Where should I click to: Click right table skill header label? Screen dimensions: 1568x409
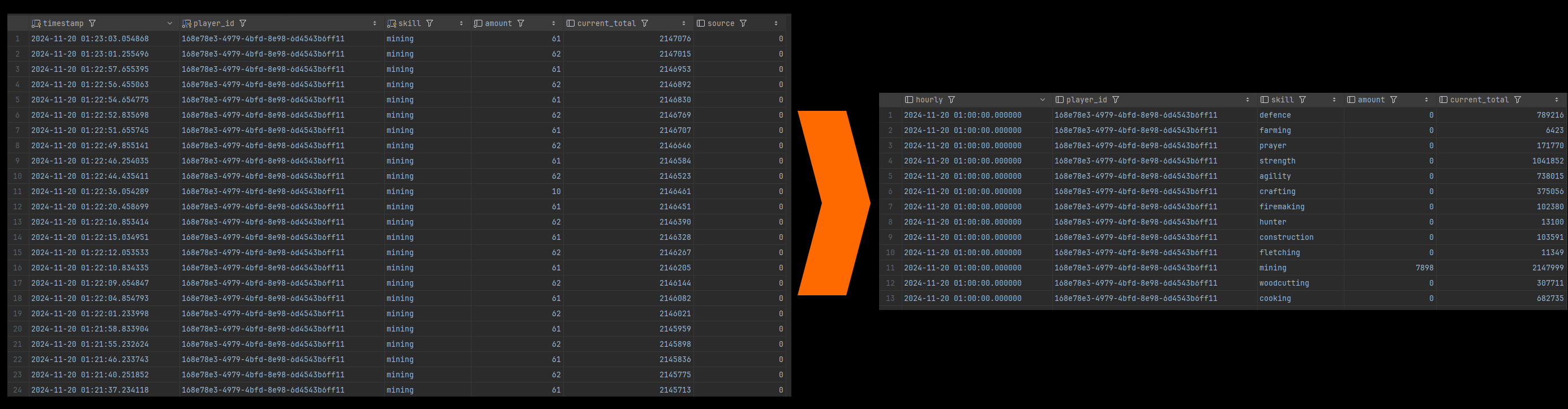click(x=1283, y=100)
